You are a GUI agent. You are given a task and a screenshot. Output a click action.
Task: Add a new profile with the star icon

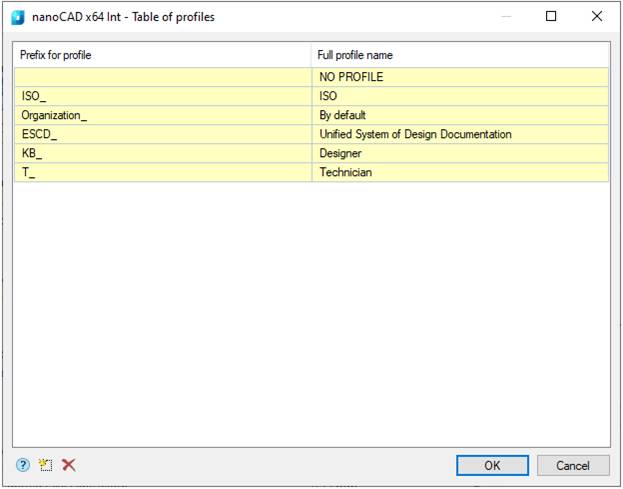[x=46, y=465]
